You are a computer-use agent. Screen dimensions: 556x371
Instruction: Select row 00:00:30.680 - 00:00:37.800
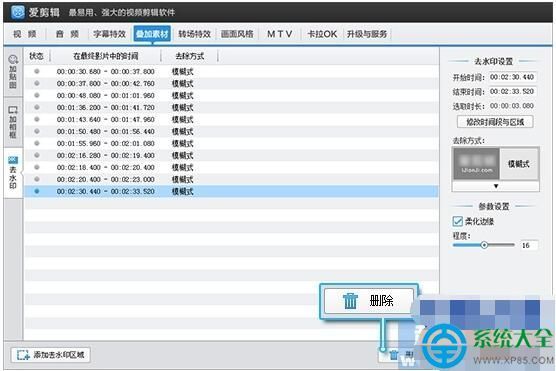point(231,72)
